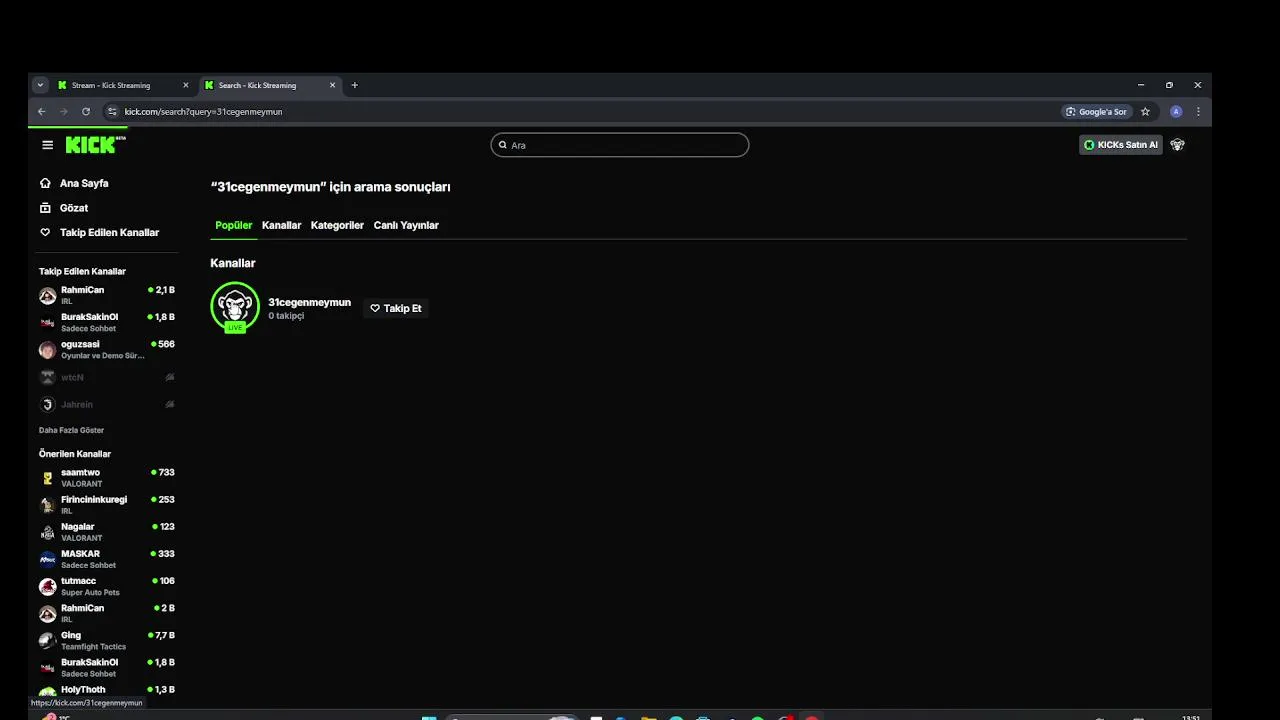Open BurakSakinOl in followed channels list

pyautogui.click(x=107, y=322)
